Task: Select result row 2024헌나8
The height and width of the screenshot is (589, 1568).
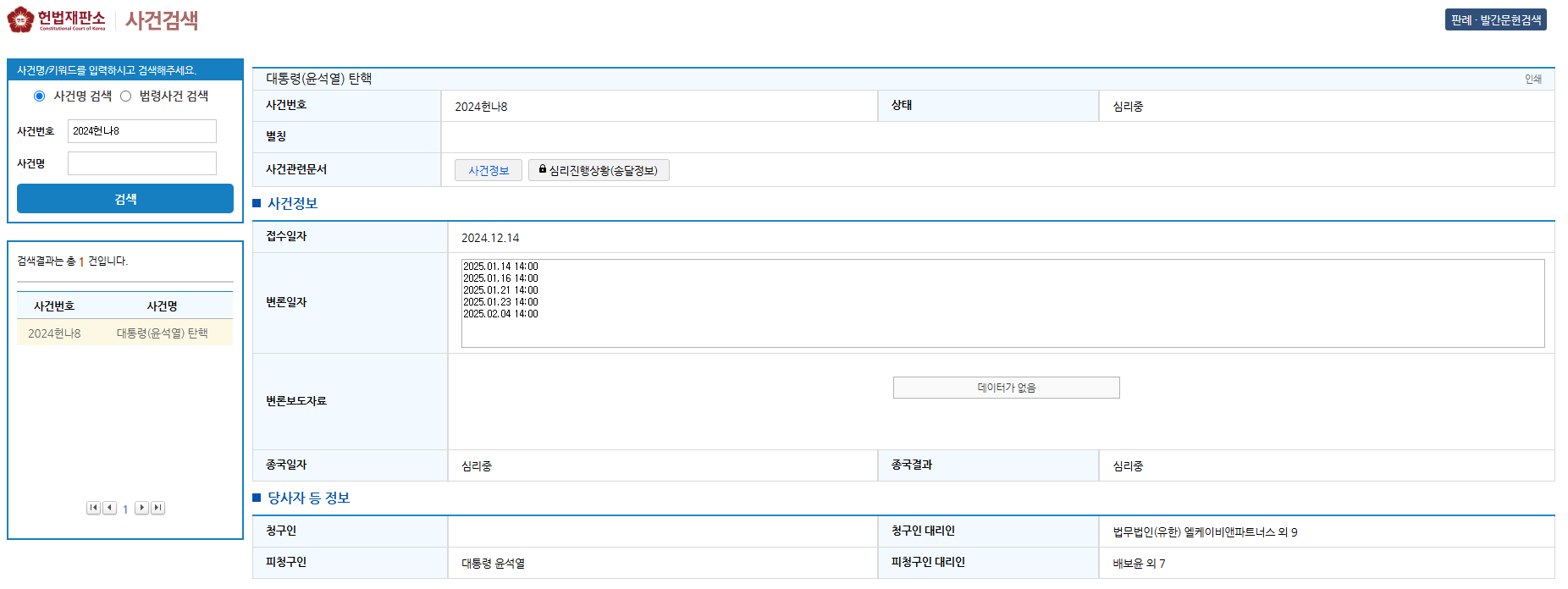Action: point(124,333)
